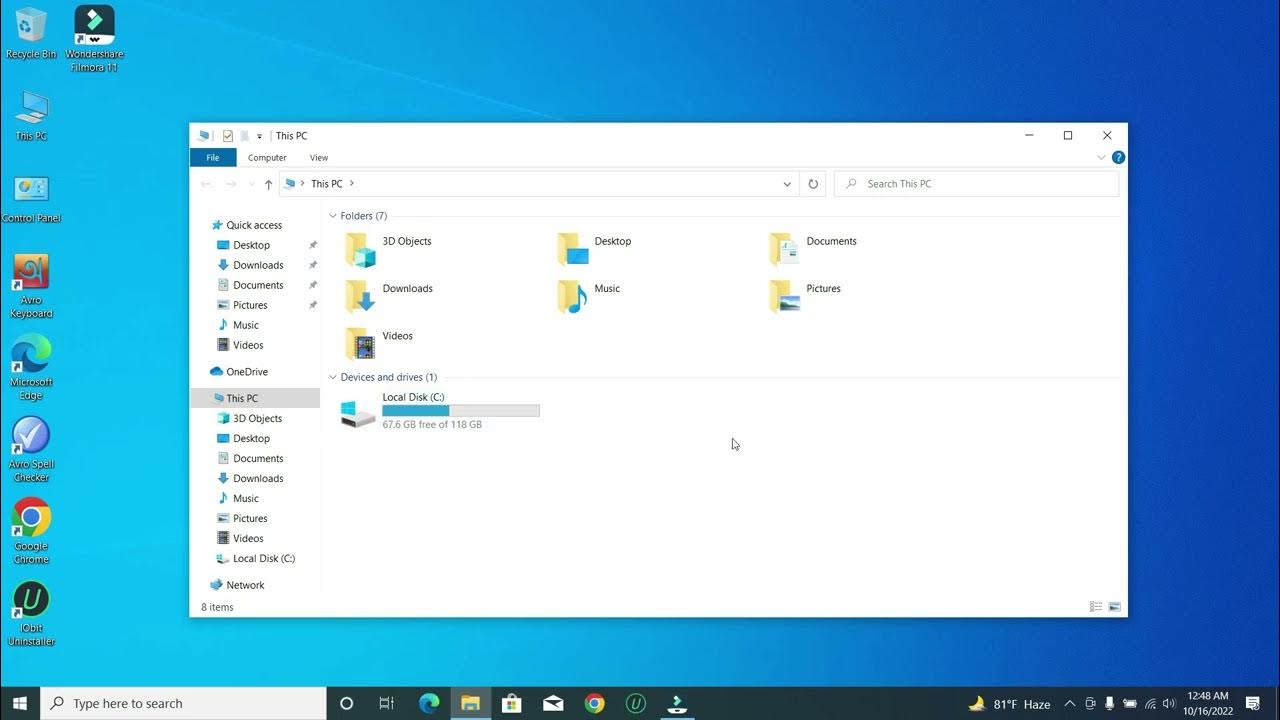This screenshot has height=720, width=1280.
Task: Open Microsoft Store from taskbar
Action: [x=512, y=703]
